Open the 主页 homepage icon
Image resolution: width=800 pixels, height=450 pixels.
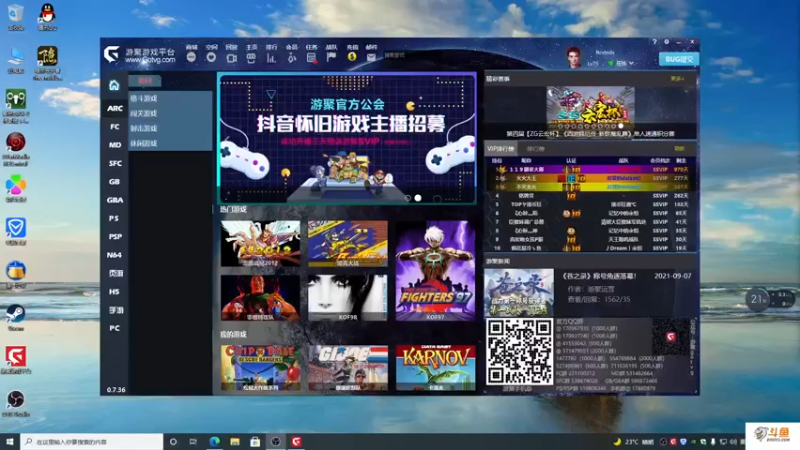251,58
